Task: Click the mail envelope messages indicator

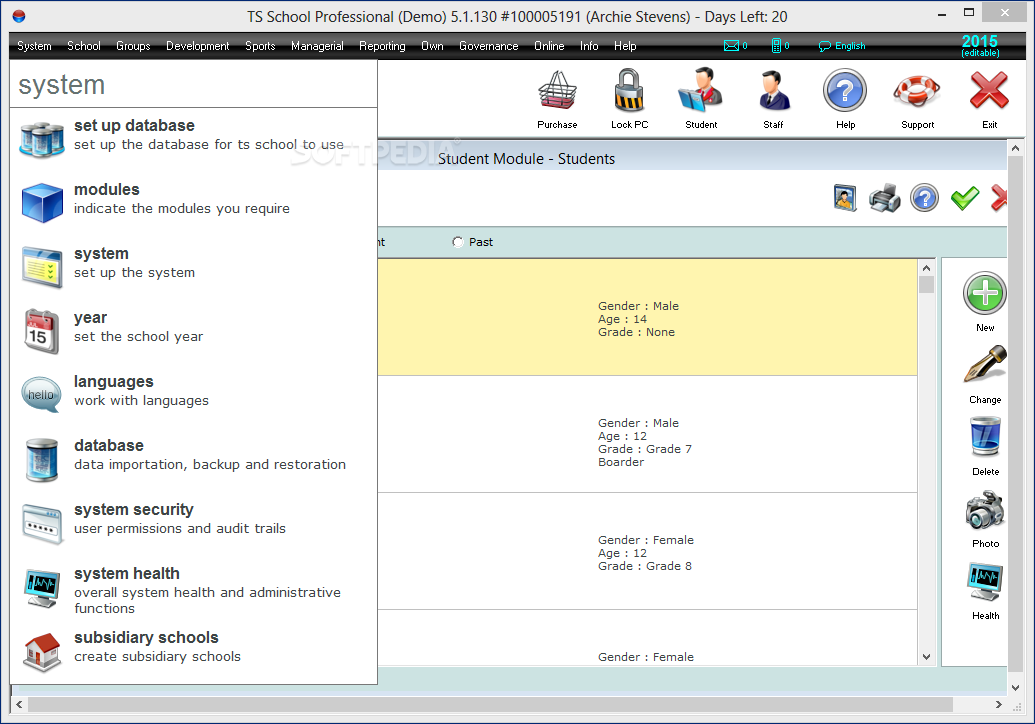Action: pyautogui.click(x=735, y=46)
